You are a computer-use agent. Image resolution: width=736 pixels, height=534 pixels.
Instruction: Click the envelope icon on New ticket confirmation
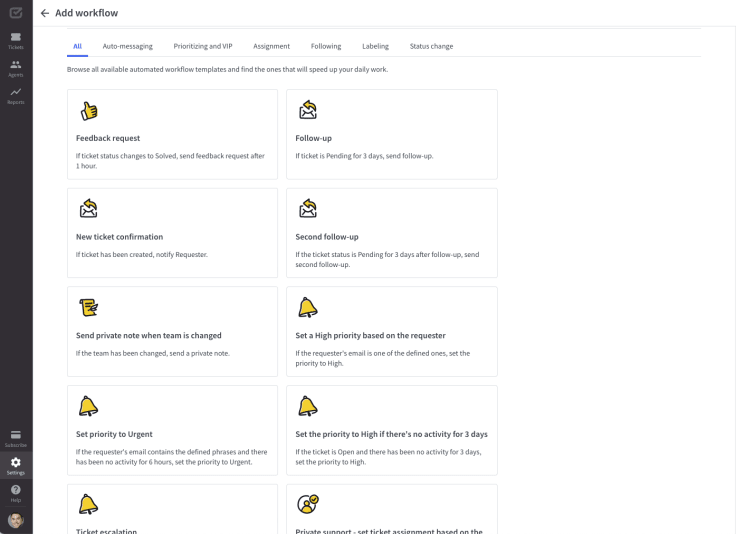[88, 209]
